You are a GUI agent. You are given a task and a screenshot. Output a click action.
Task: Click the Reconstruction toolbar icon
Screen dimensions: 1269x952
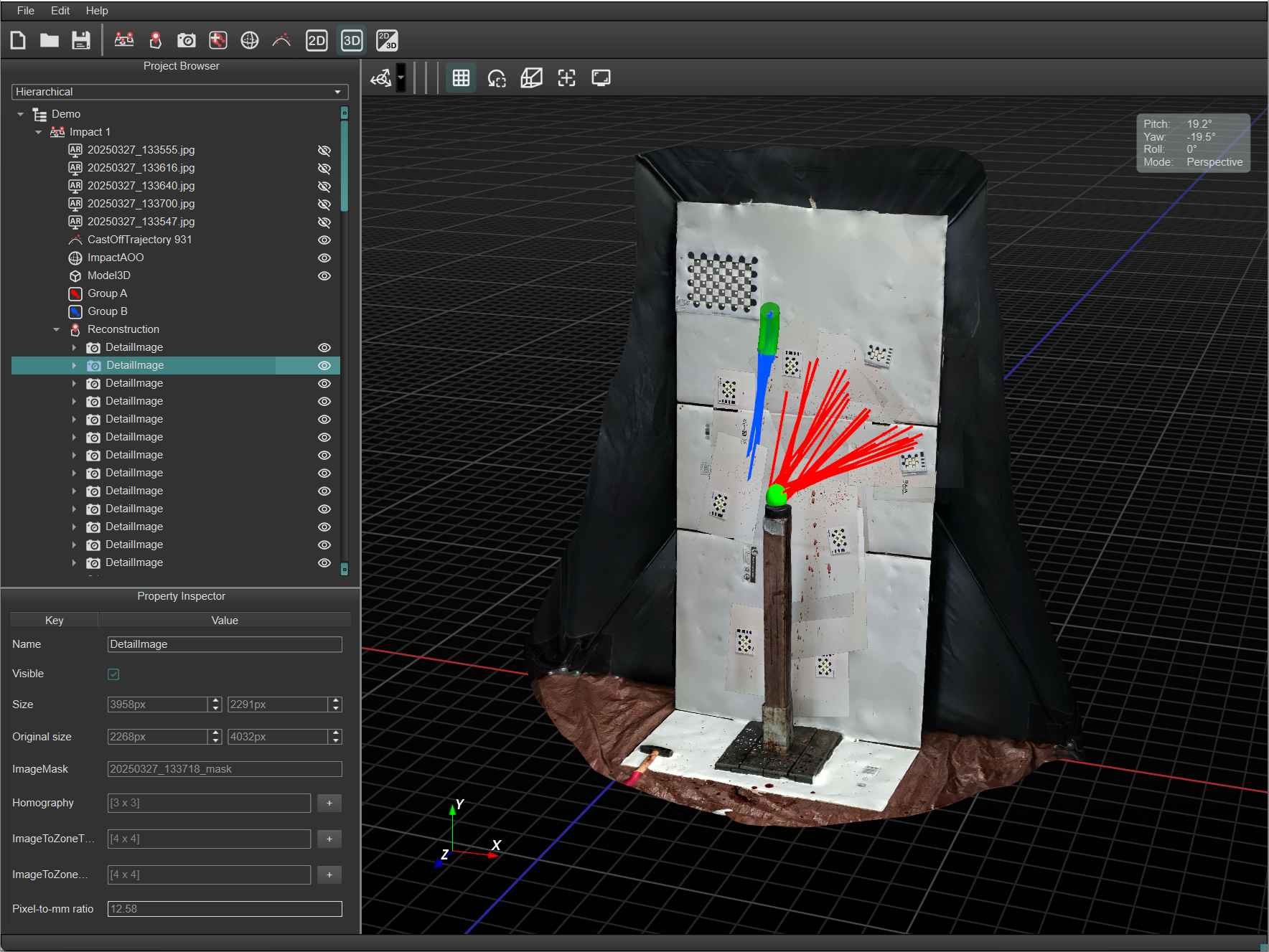tap(156, 40)
